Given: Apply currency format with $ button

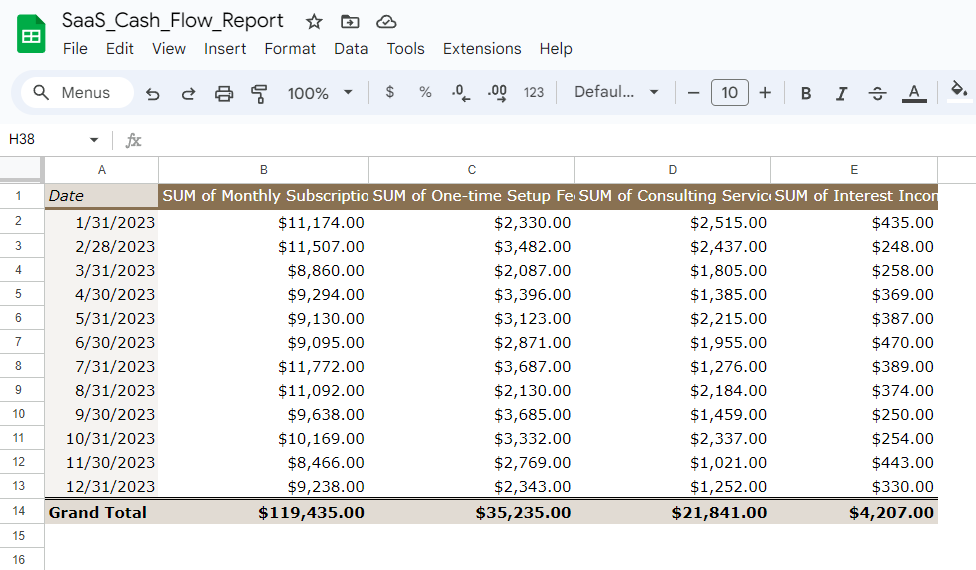Looking at the screenshot, I should [x=390, y=92].
